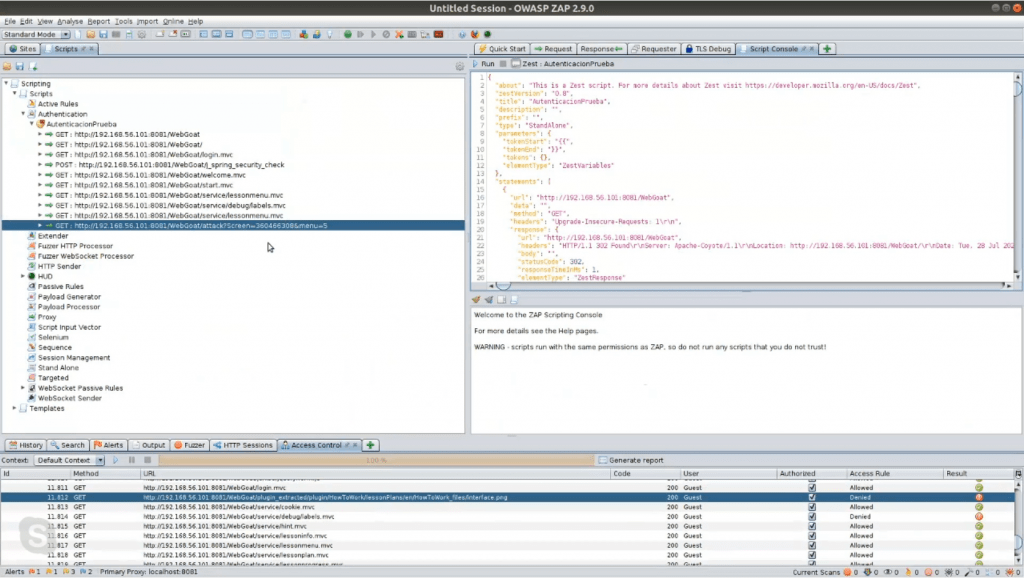This screenshot has height=578, width=1024.
Task: Click the Access Control progress bar
Action: 376,460
